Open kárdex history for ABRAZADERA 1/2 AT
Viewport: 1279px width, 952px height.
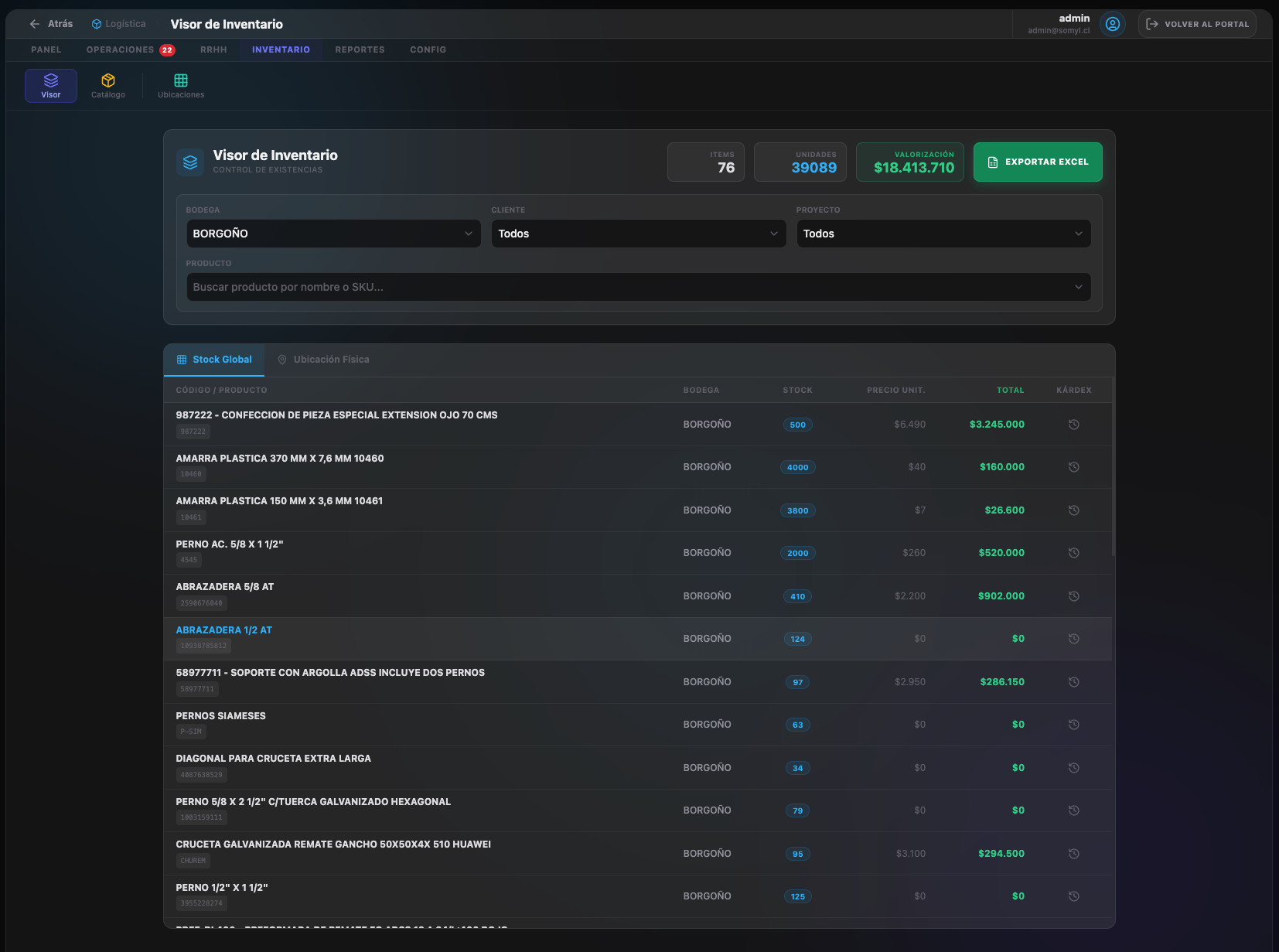tap(1074, 639)
